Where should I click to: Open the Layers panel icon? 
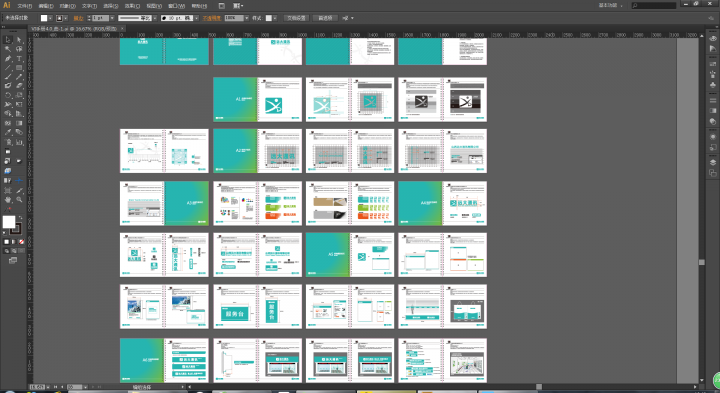pos(713,162)
